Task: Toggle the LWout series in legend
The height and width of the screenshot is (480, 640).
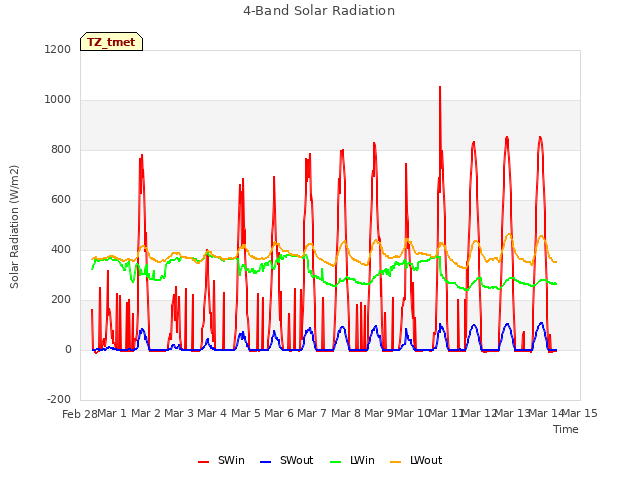Action: (416, 460)
